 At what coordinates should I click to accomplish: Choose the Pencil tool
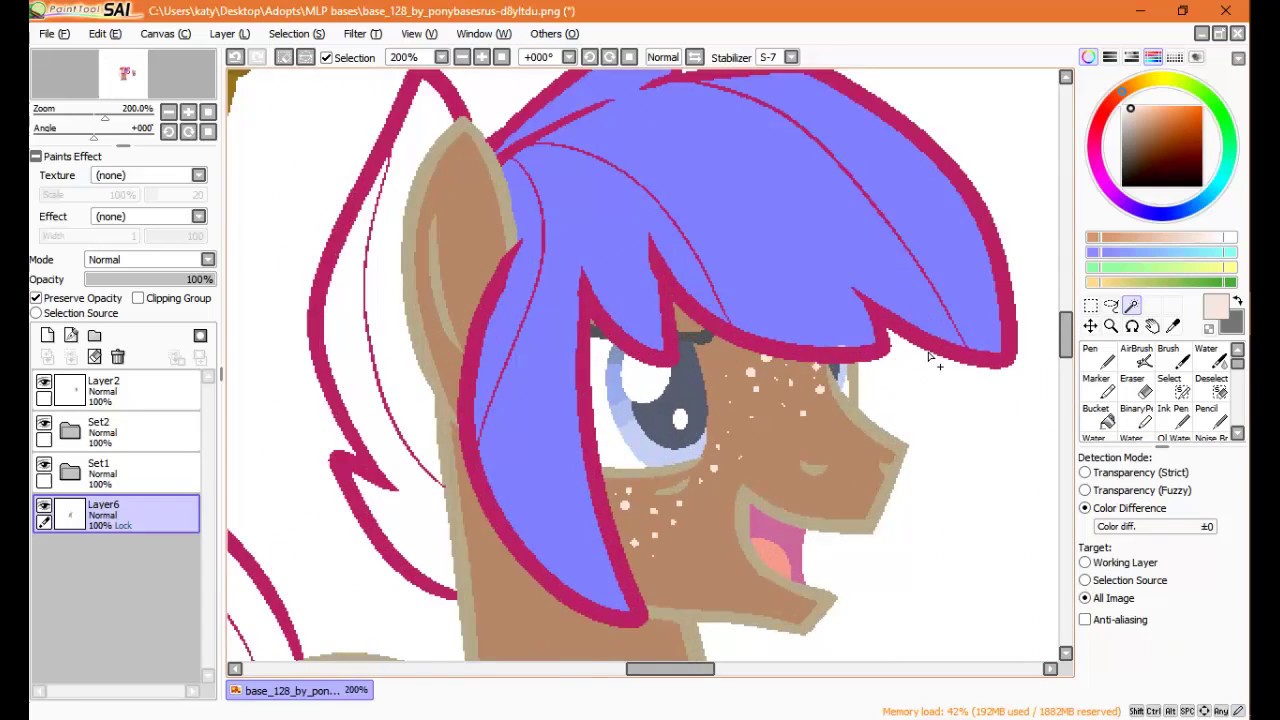1212,417
